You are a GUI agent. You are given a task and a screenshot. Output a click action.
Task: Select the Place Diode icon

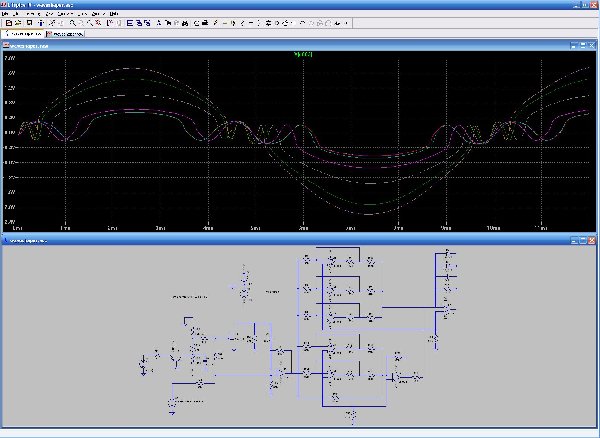(x=268, y=23)
